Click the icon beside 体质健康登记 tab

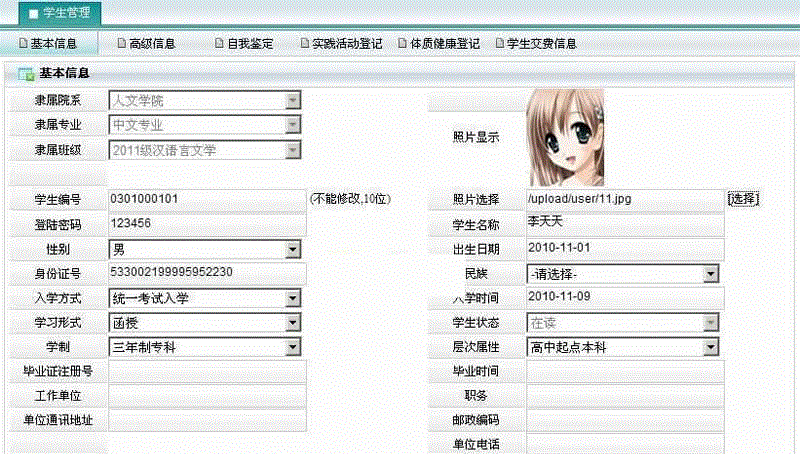pos(403,44)
